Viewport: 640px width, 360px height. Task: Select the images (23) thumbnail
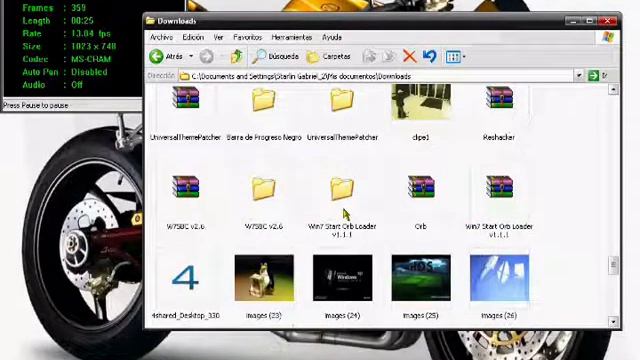click(x=264, y=278)
